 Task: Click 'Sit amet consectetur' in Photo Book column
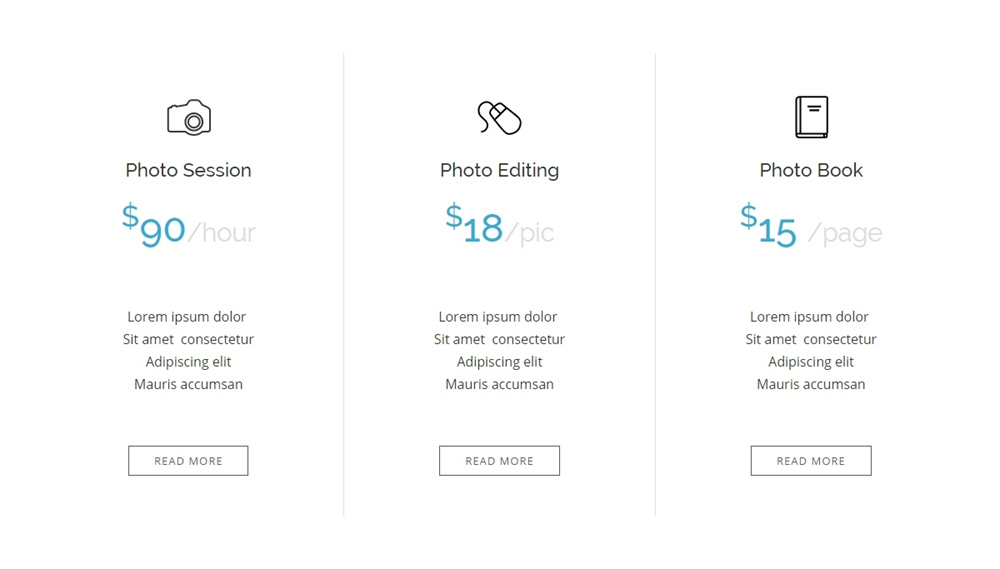click(811, 339)
